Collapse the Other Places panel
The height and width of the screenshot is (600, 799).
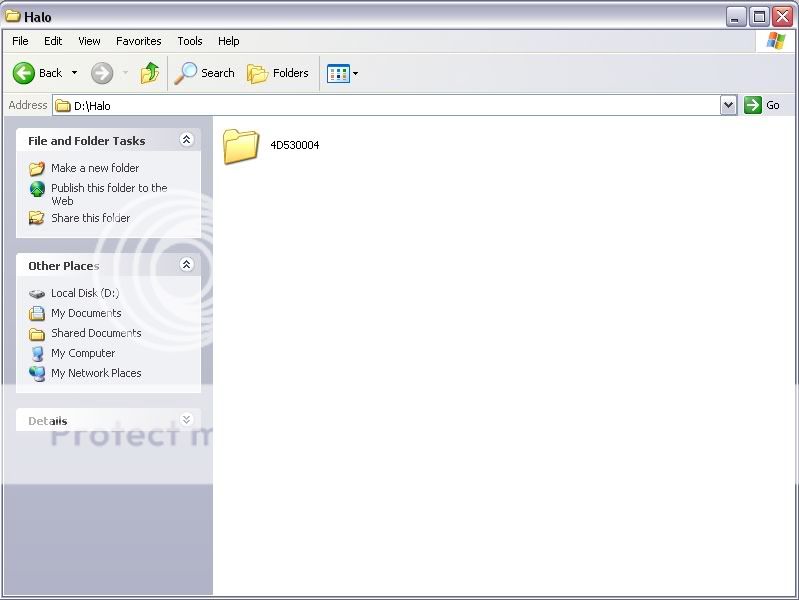coord(186,265)
